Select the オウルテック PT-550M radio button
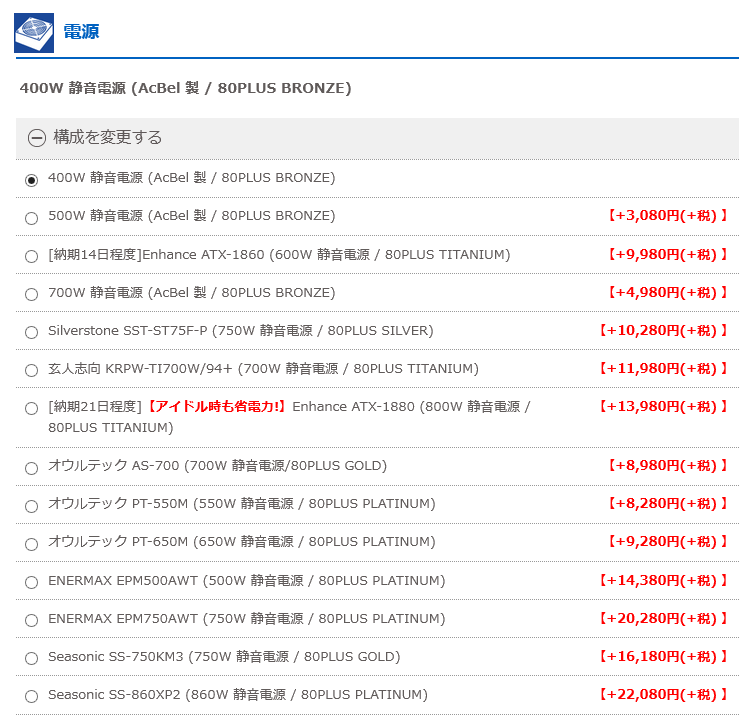Screen dimensions: 754x722 (x=31, y=507)
